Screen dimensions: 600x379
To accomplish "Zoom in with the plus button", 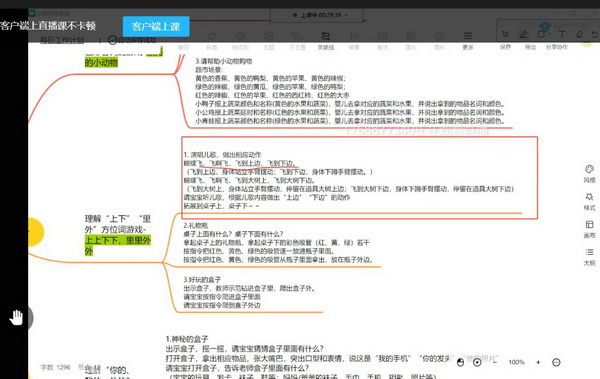I will (538, 362).
